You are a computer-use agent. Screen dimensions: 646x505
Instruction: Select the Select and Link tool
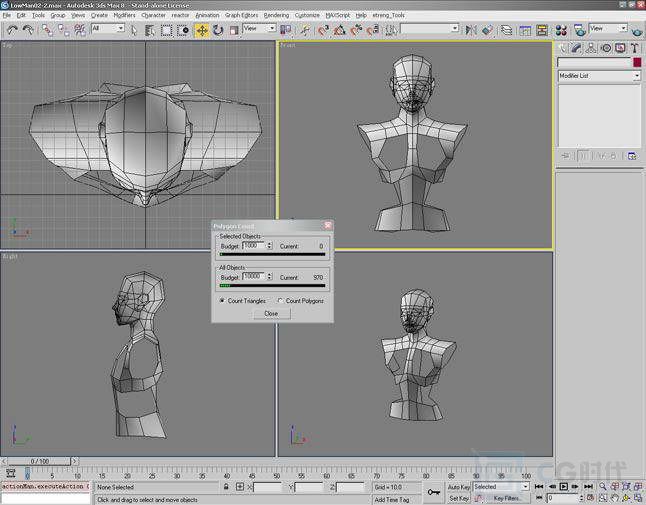[x=47, y=30]
